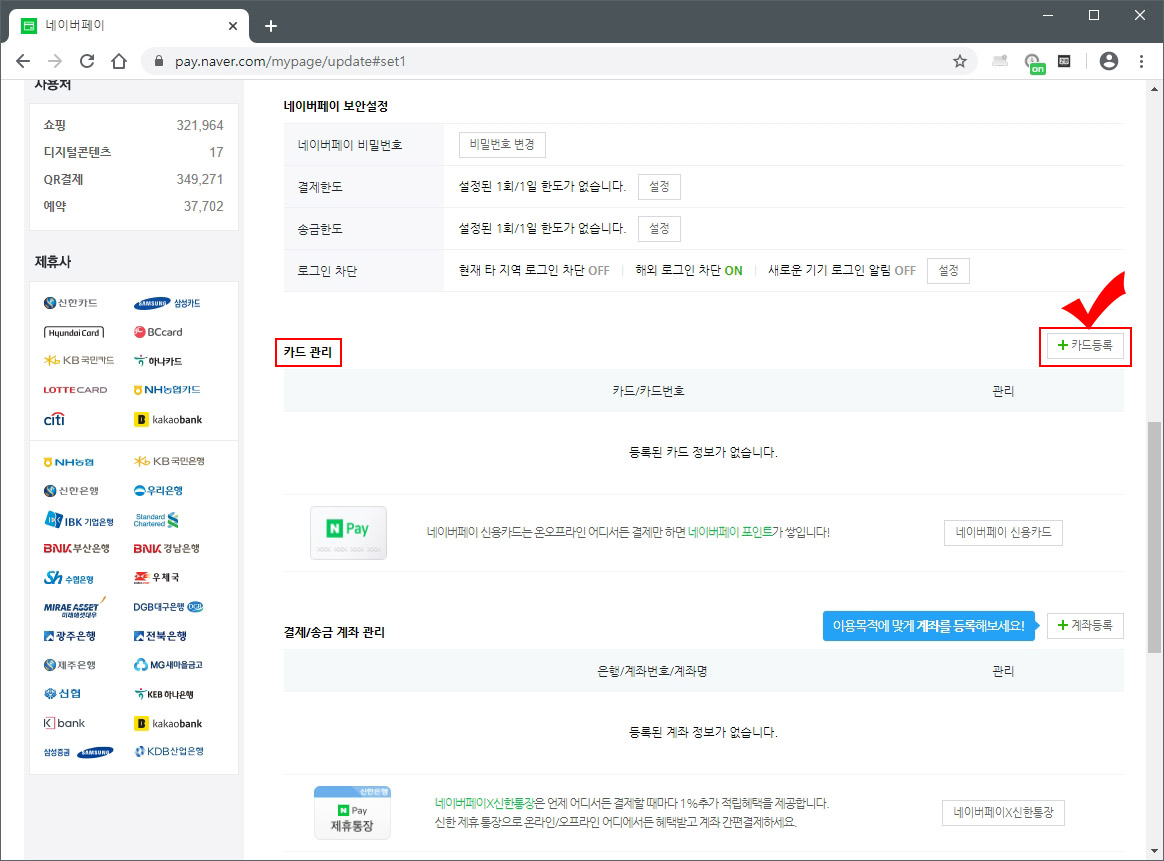Open a new browser tab
Screen dimensions: 1164x861
click(x=270, y=25)
